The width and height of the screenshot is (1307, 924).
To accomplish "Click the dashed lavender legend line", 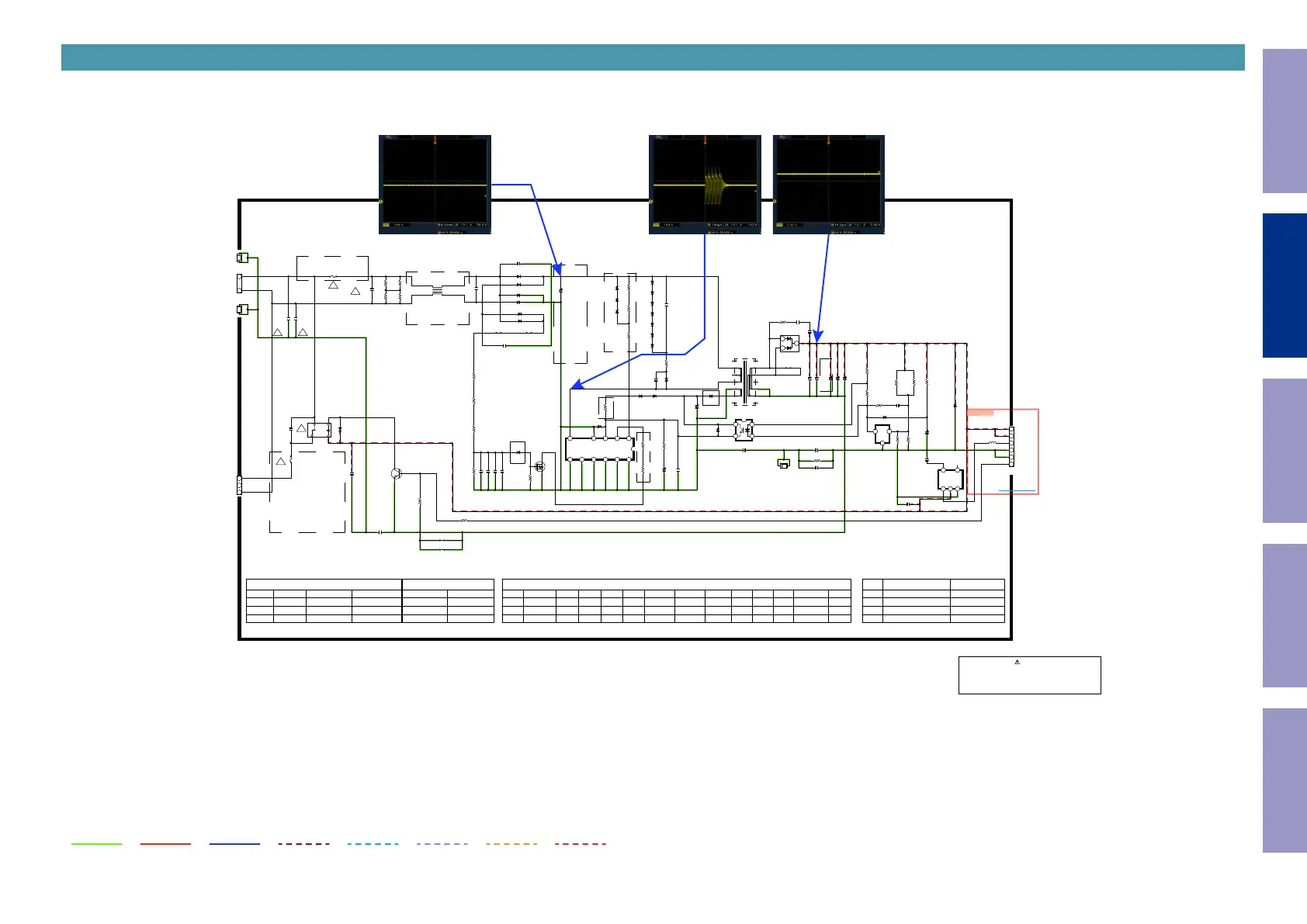I will coord(442,843).
